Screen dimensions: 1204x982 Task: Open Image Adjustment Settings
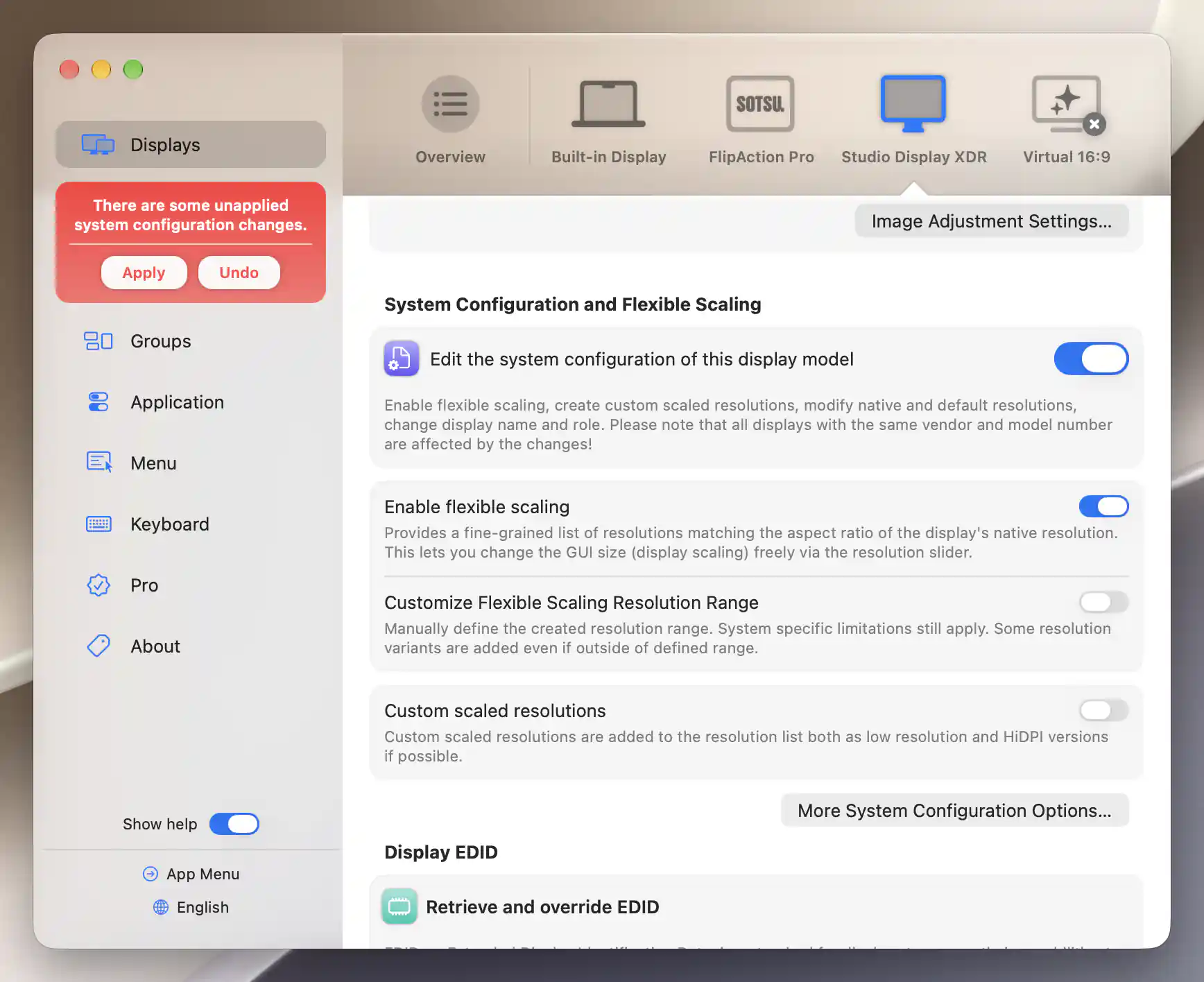[991, 221]
